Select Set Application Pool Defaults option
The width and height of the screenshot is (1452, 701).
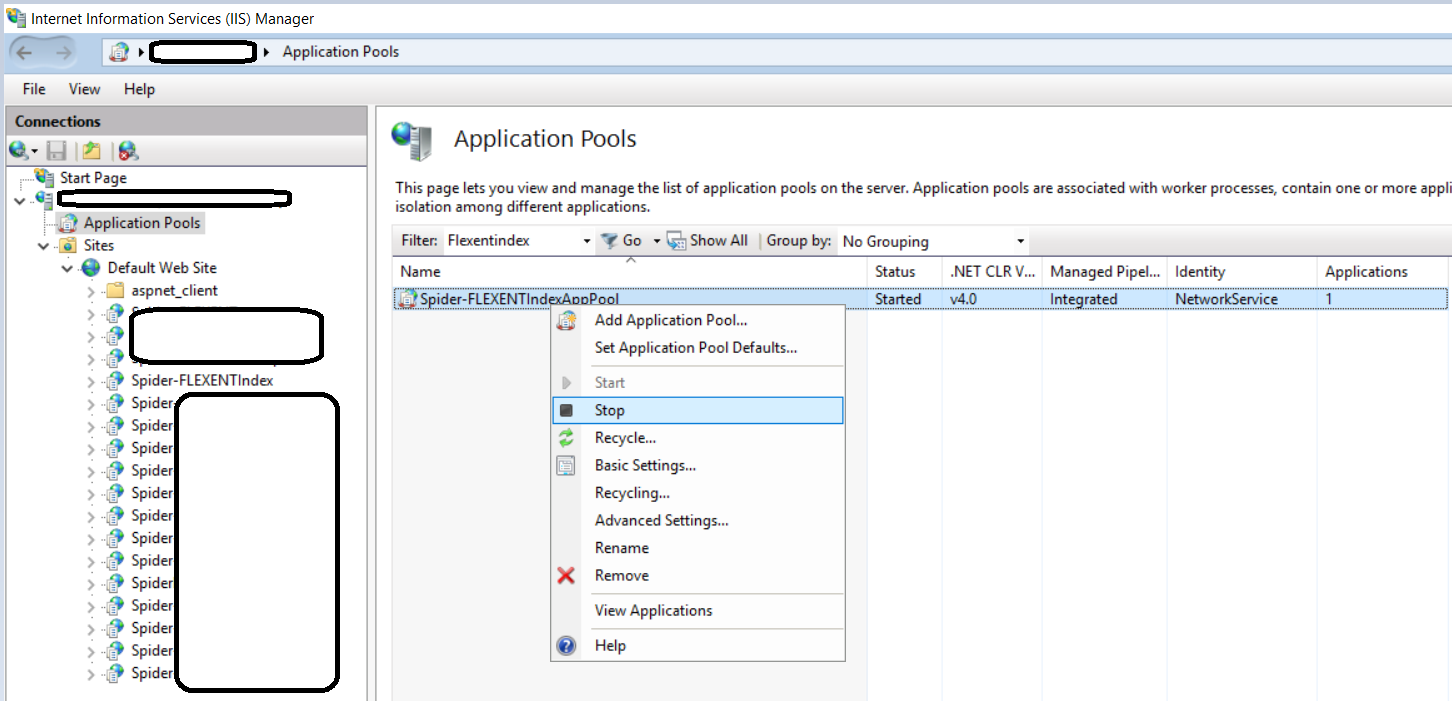pyautogui.click(x=698, y=348)
